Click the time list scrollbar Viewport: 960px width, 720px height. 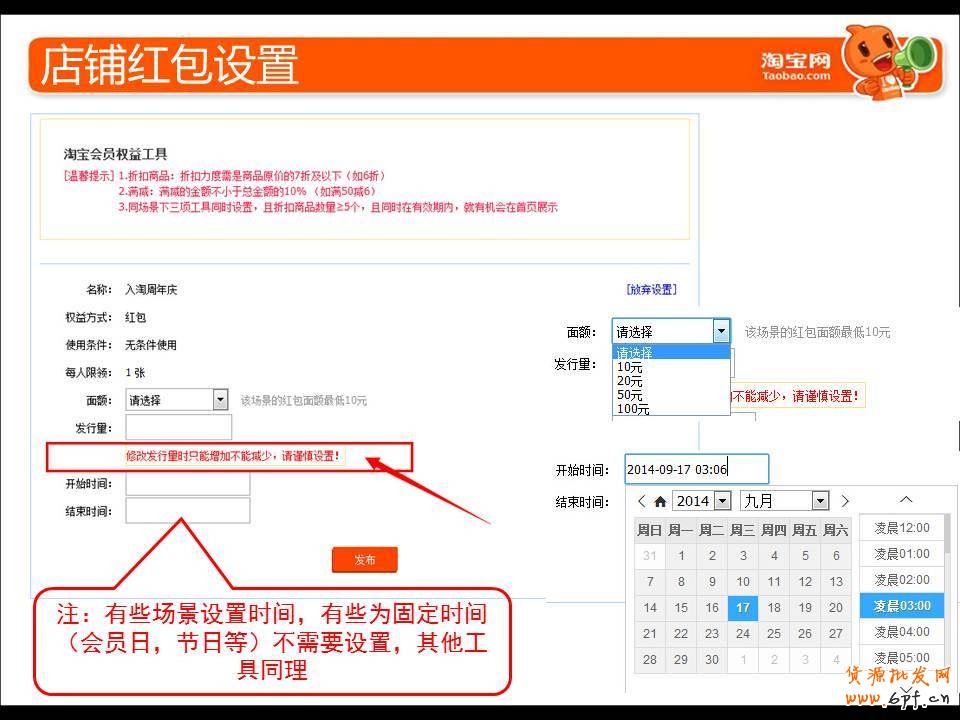click(947, 540)
